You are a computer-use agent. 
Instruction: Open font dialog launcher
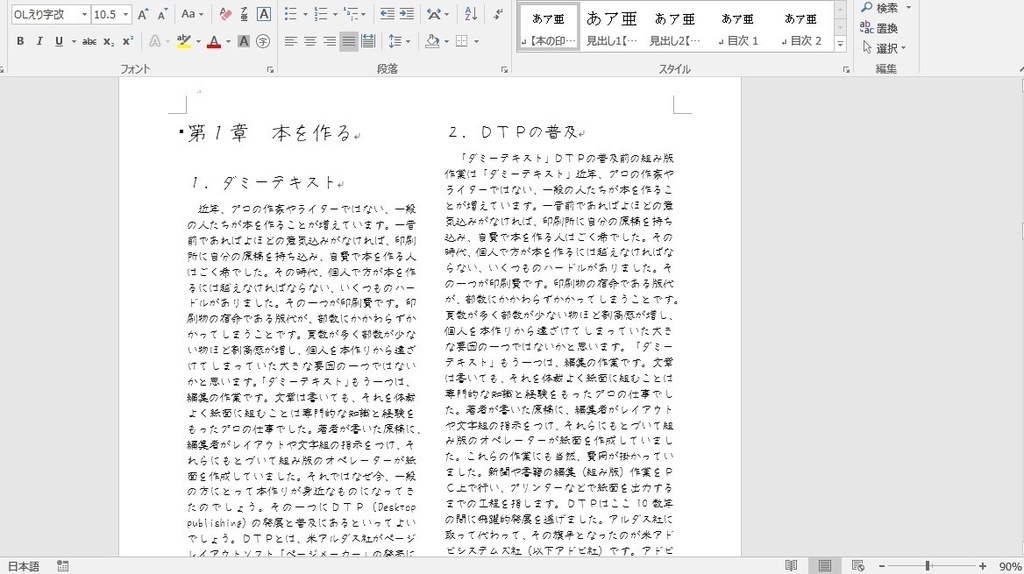point(270,69)
